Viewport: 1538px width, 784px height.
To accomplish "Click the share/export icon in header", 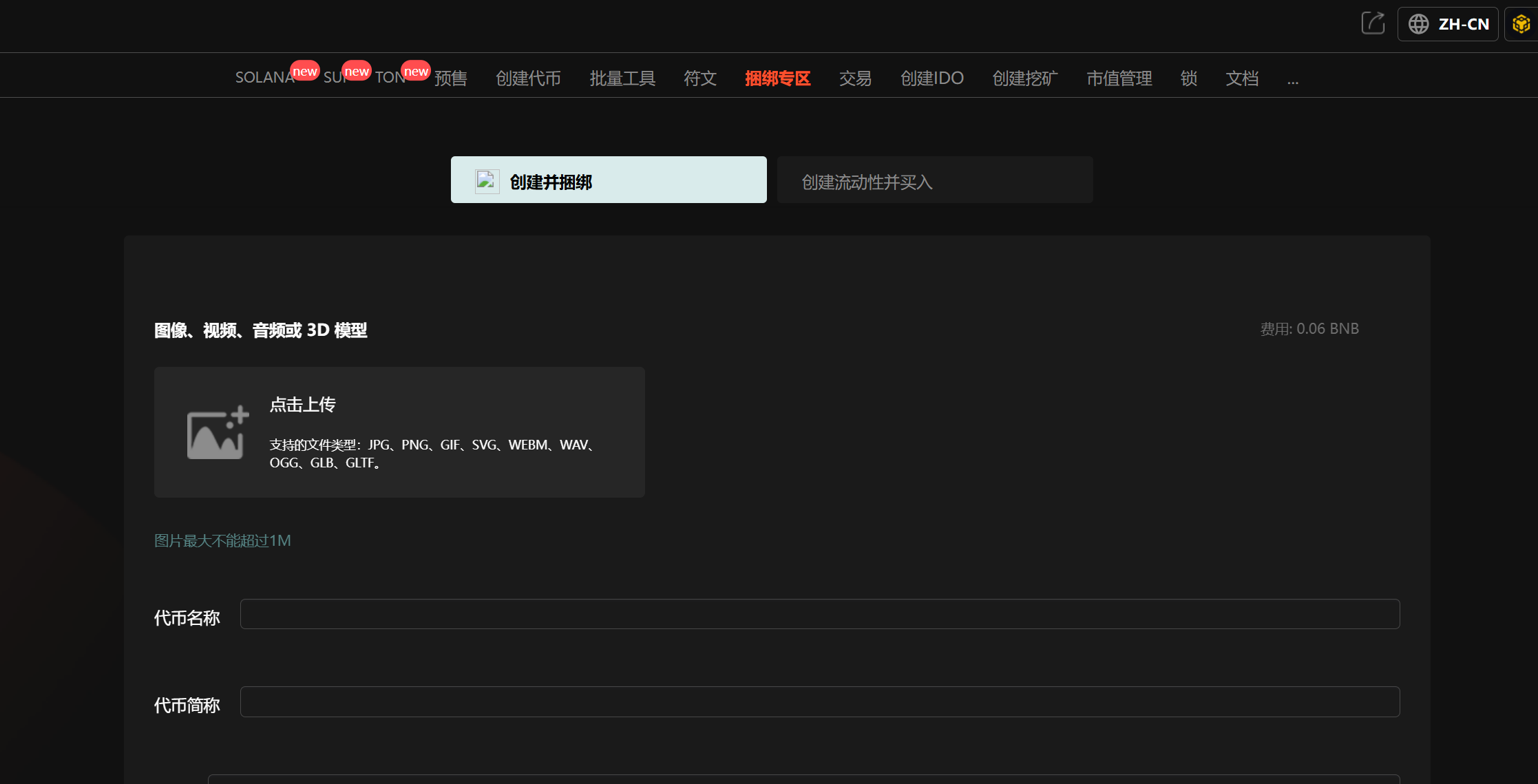I will pyautogui.click(x=1373, y=23).
